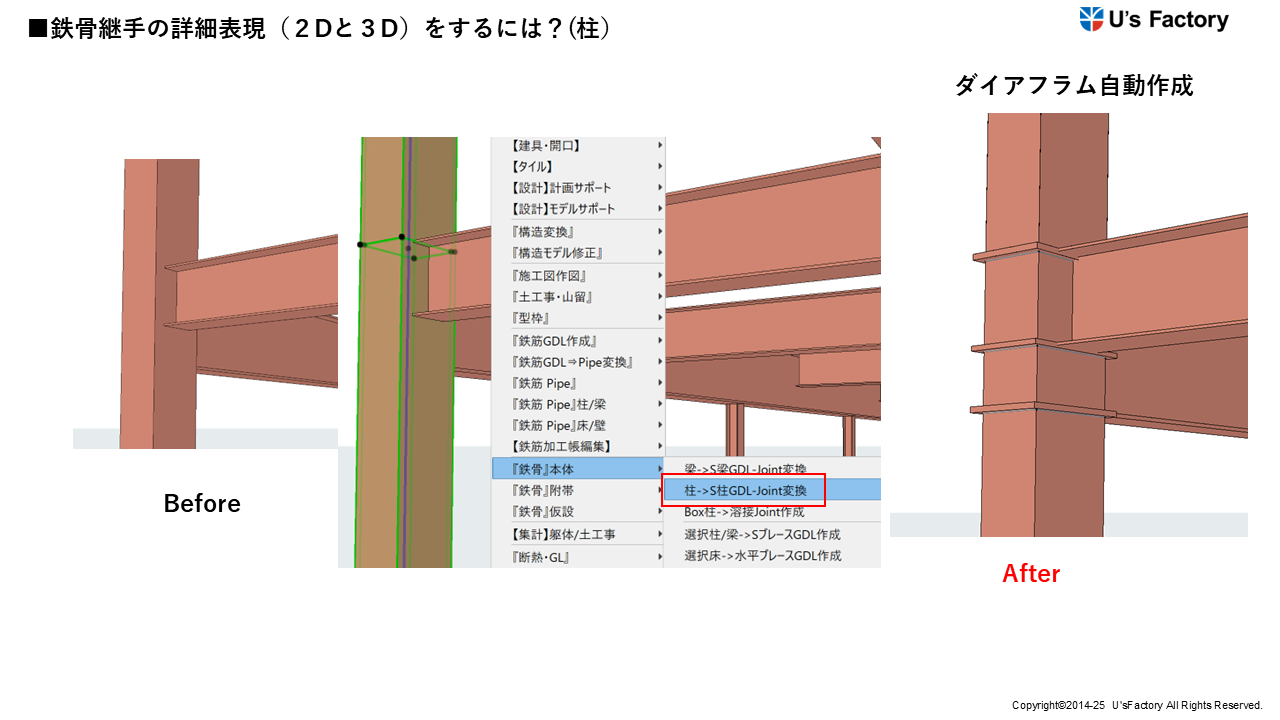Click the After diaphragm column image
1280x720 pixels.
(x=1068, y=325)
